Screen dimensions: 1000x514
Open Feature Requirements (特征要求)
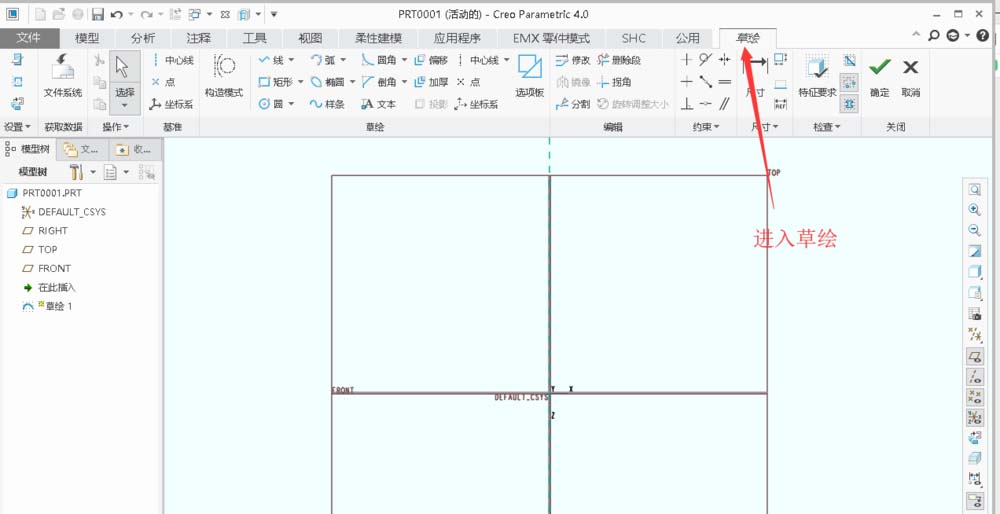(x=818, y=77)
